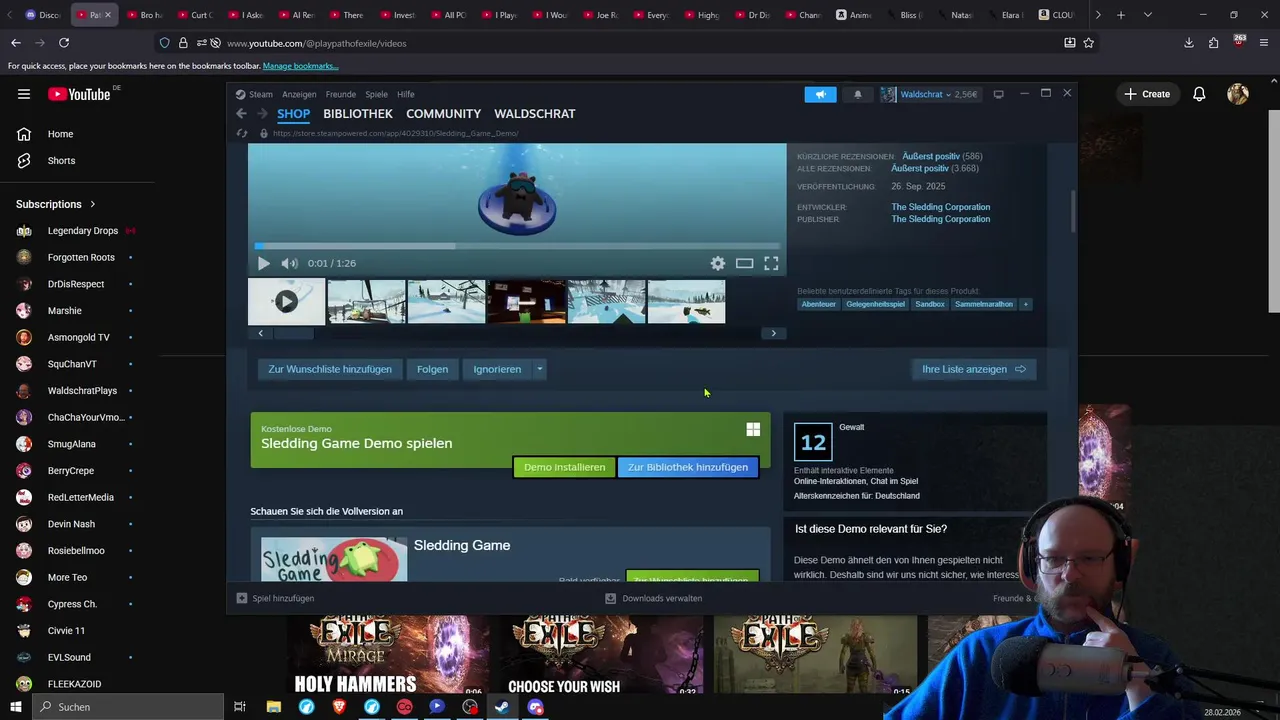Screen dimensions: 1280x720
Task: Switch Steam to Big Picture mode icon
Action: pyautogui.click(x=998, y=94)
